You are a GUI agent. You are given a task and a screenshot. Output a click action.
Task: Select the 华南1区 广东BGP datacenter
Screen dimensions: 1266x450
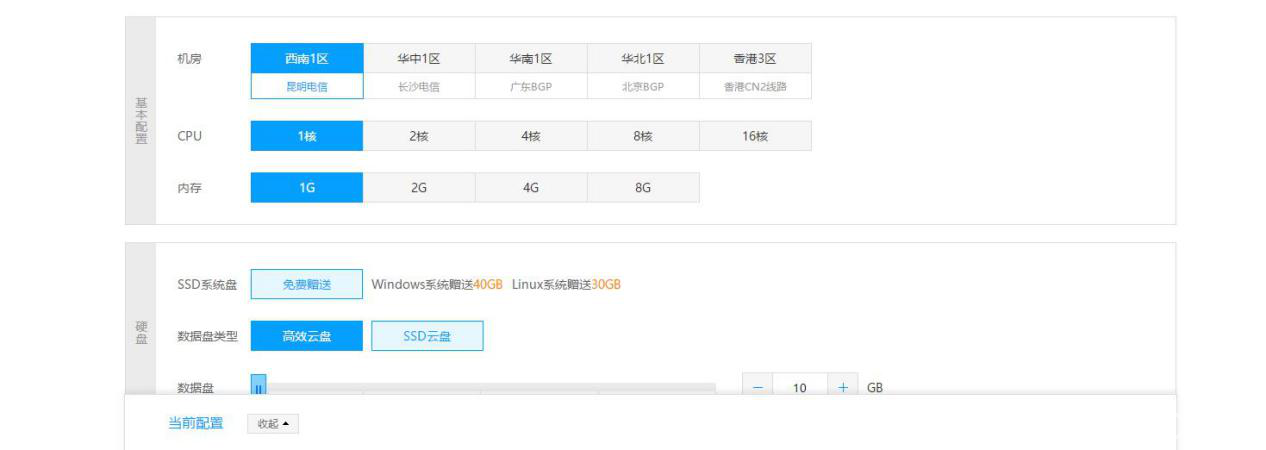tap(531, 71)
